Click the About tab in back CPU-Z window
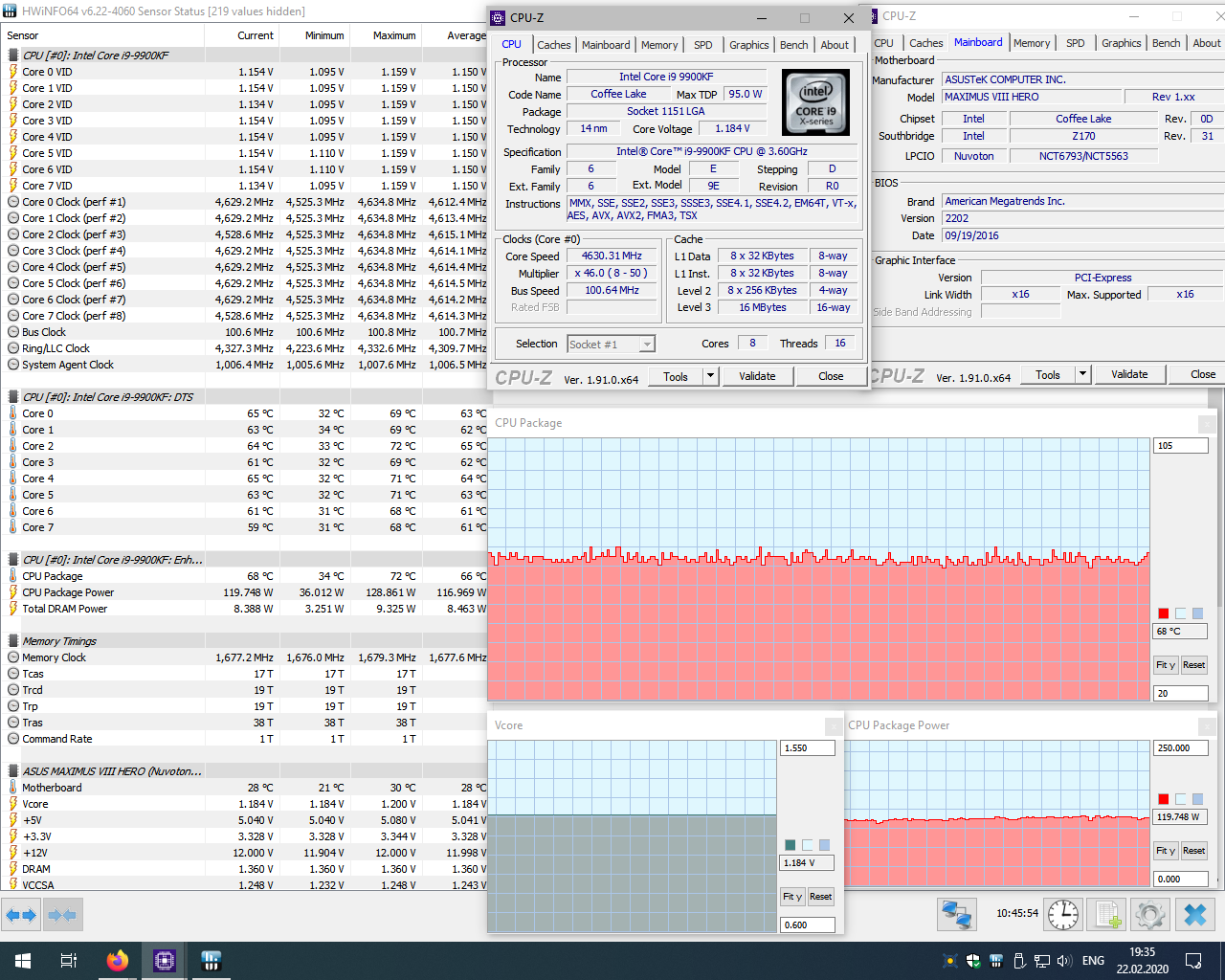1225x980 pixels. [1206, 43]
